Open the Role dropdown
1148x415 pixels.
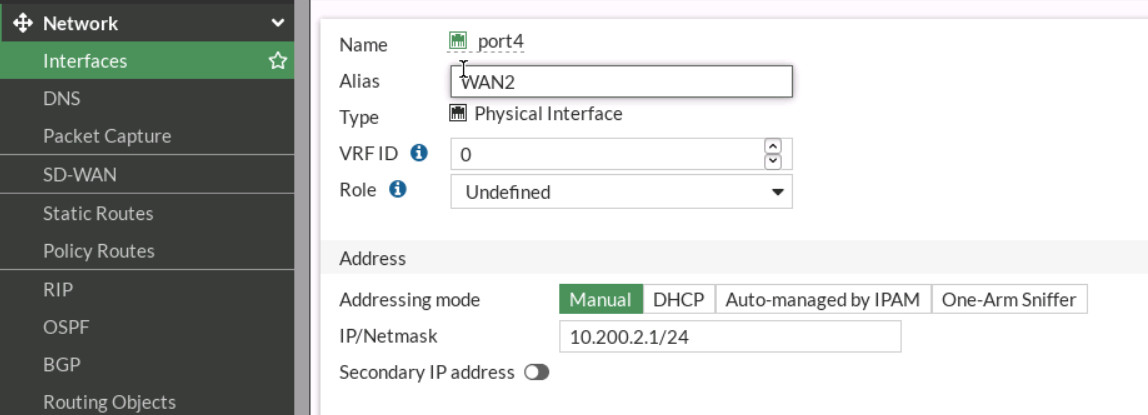click(621, 192)
